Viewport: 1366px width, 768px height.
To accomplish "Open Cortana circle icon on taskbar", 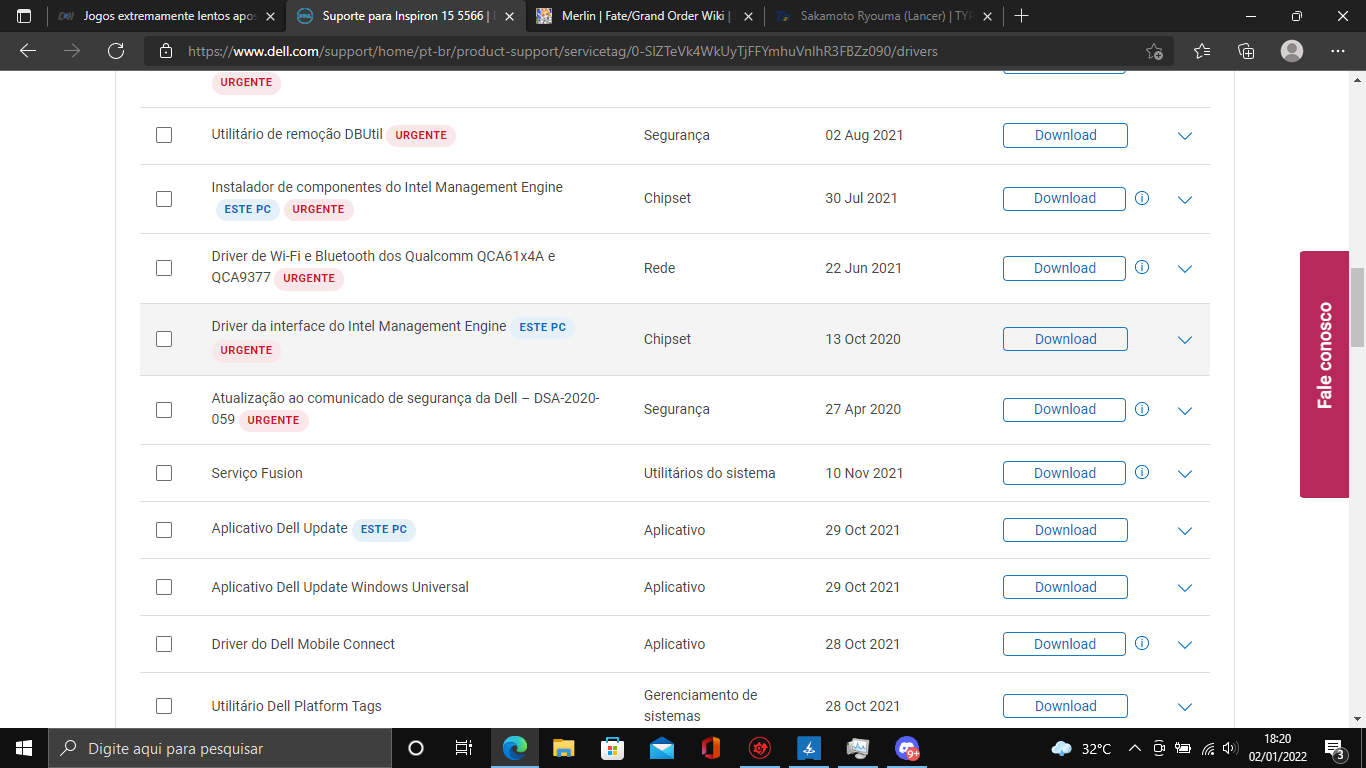I will point(416,748).
